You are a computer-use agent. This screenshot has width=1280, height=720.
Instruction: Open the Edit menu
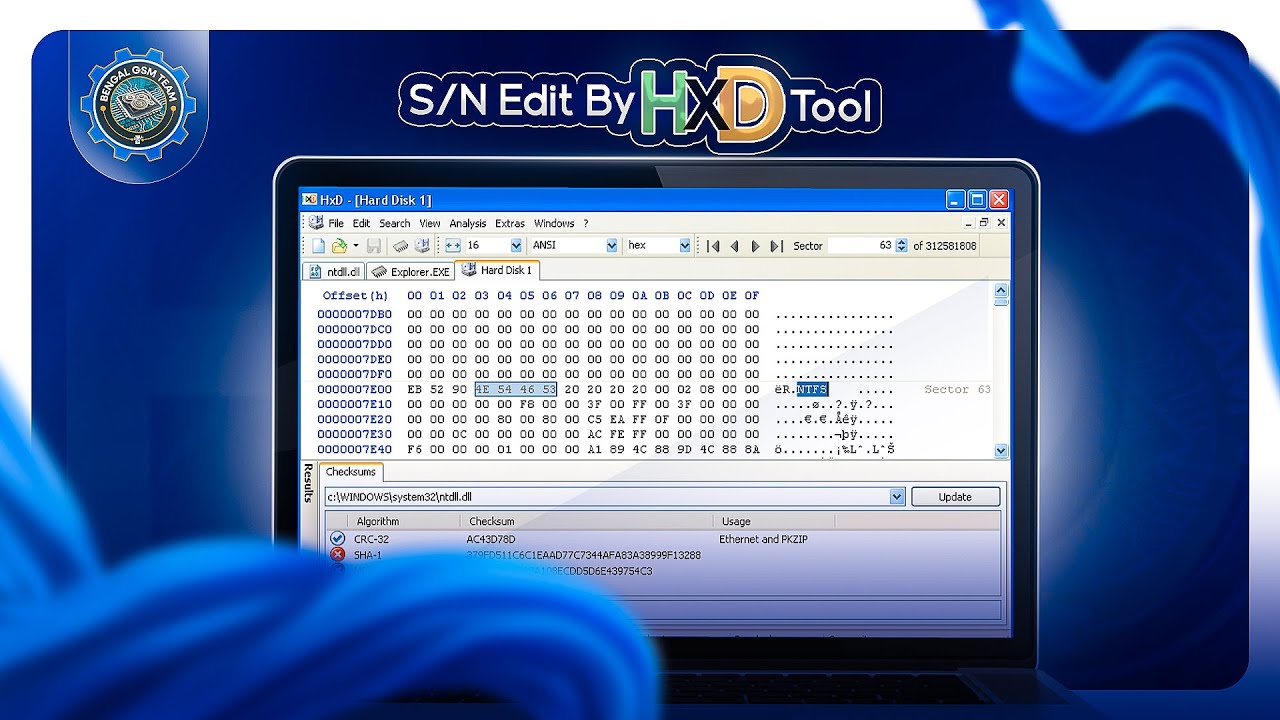click(361, 223)
